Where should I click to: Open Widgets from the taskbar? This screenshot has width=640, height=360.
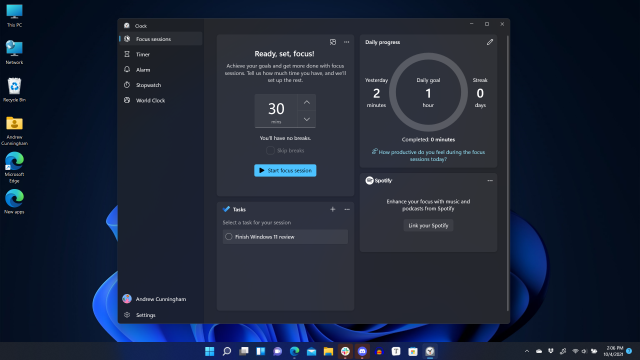click(260, 351)
